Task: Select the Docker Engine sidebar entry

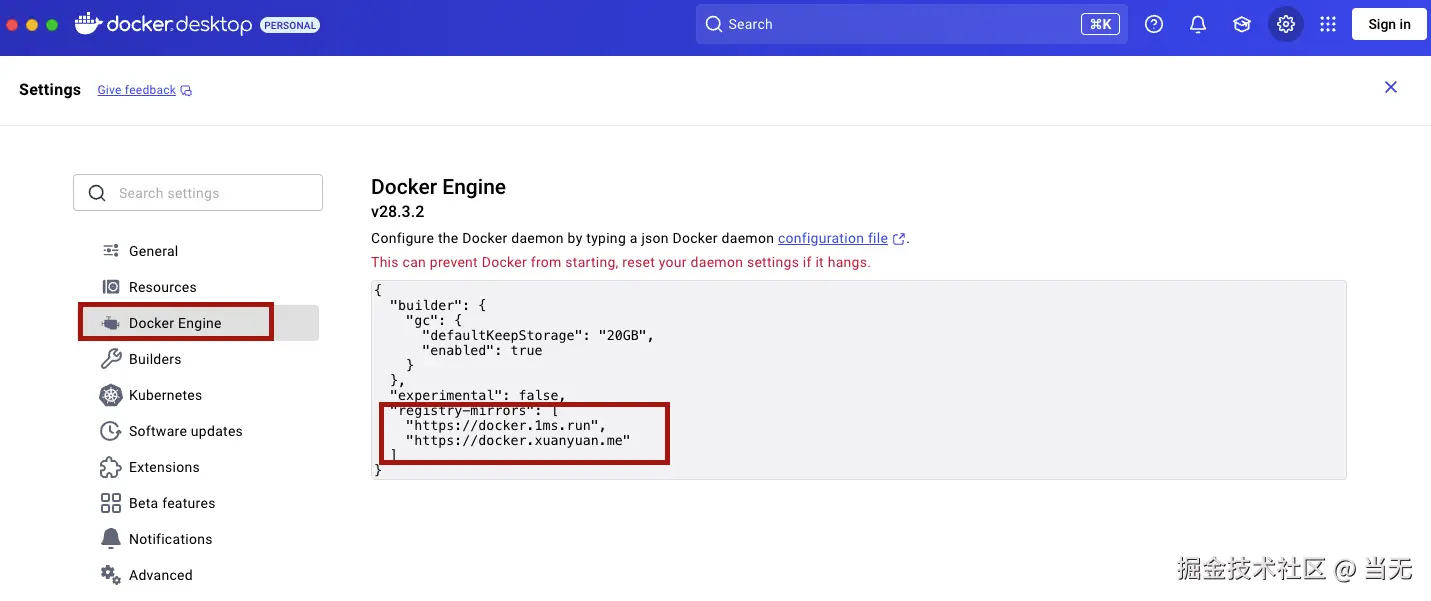Action: tap(176, 322)
